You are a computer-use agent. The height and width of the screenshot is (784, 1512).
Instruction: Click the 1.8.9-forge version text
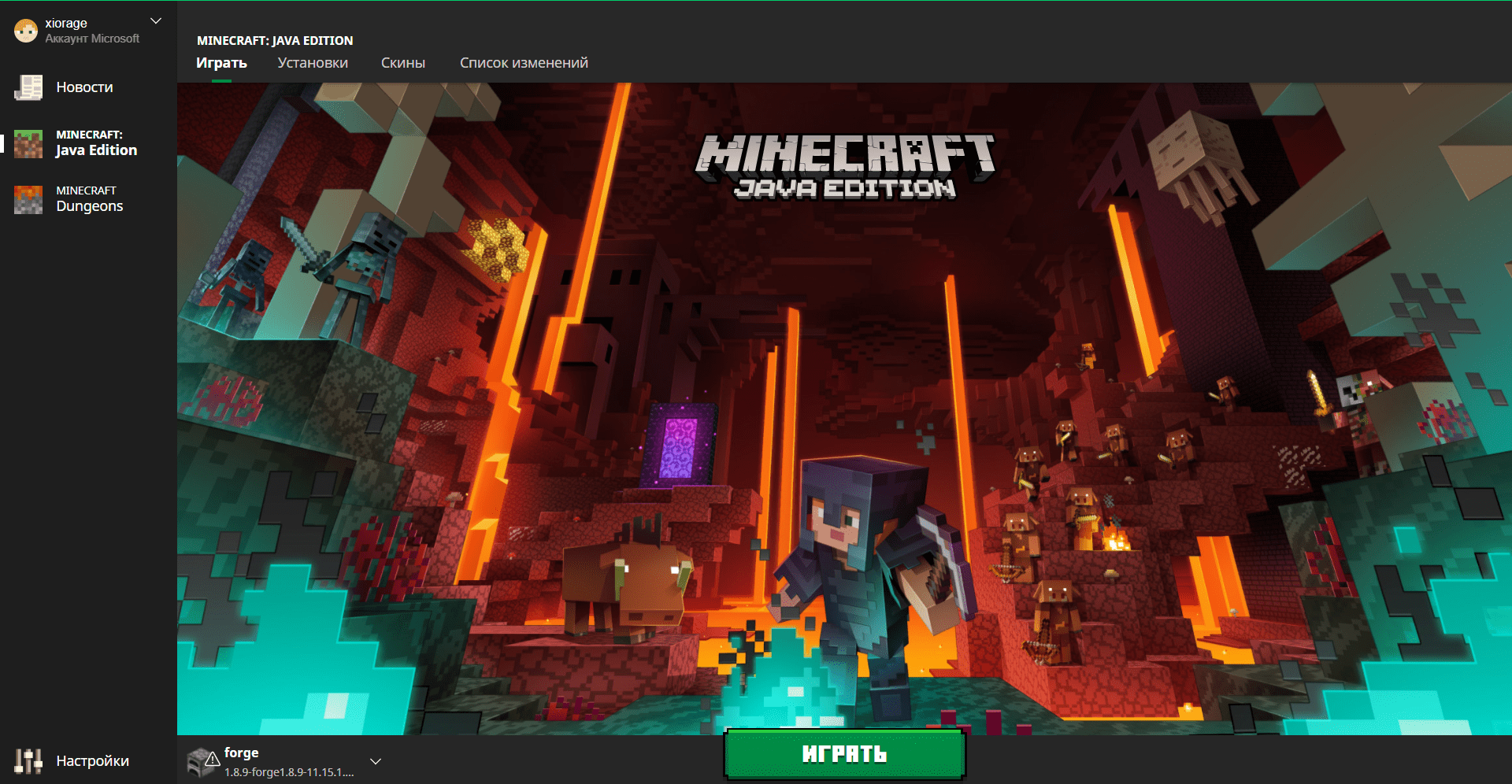[289, 772]
